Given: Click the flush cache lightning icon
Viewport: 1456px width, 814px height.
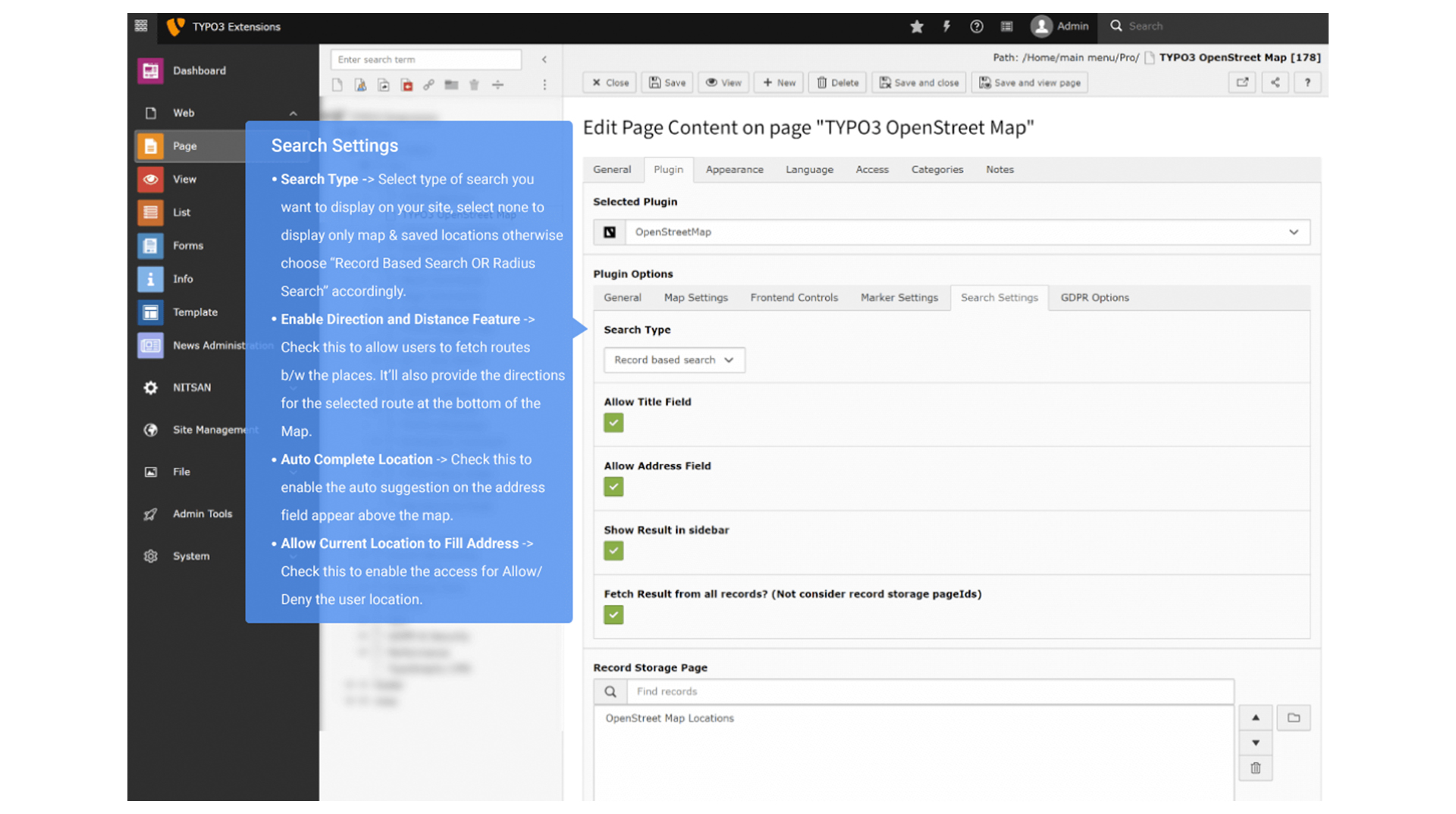Looking at the screenshot, I should pos(946,27).
